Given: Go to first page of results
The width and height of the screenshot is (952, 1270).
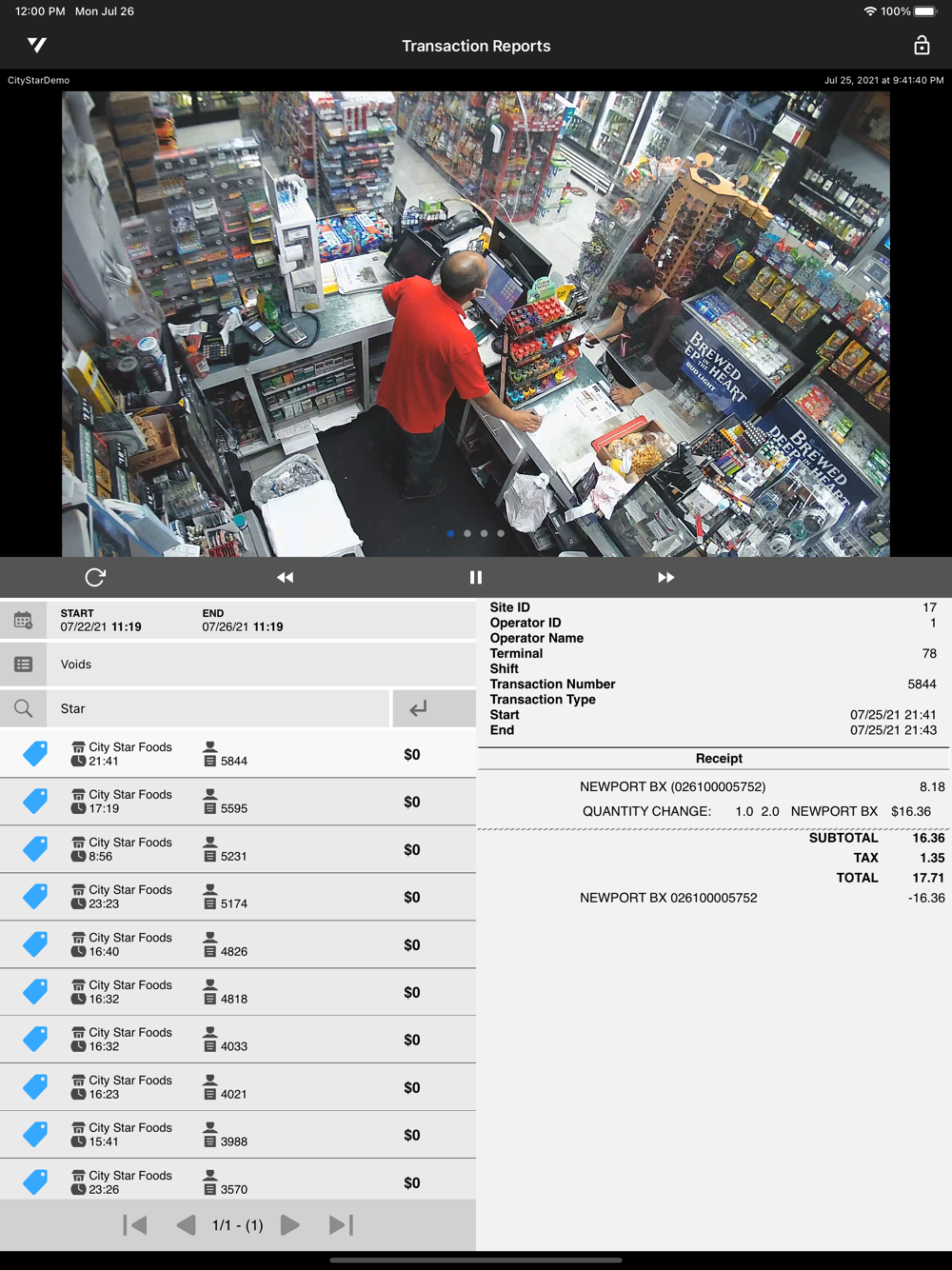Looking at the screenshot, I should coord(135,1225).
